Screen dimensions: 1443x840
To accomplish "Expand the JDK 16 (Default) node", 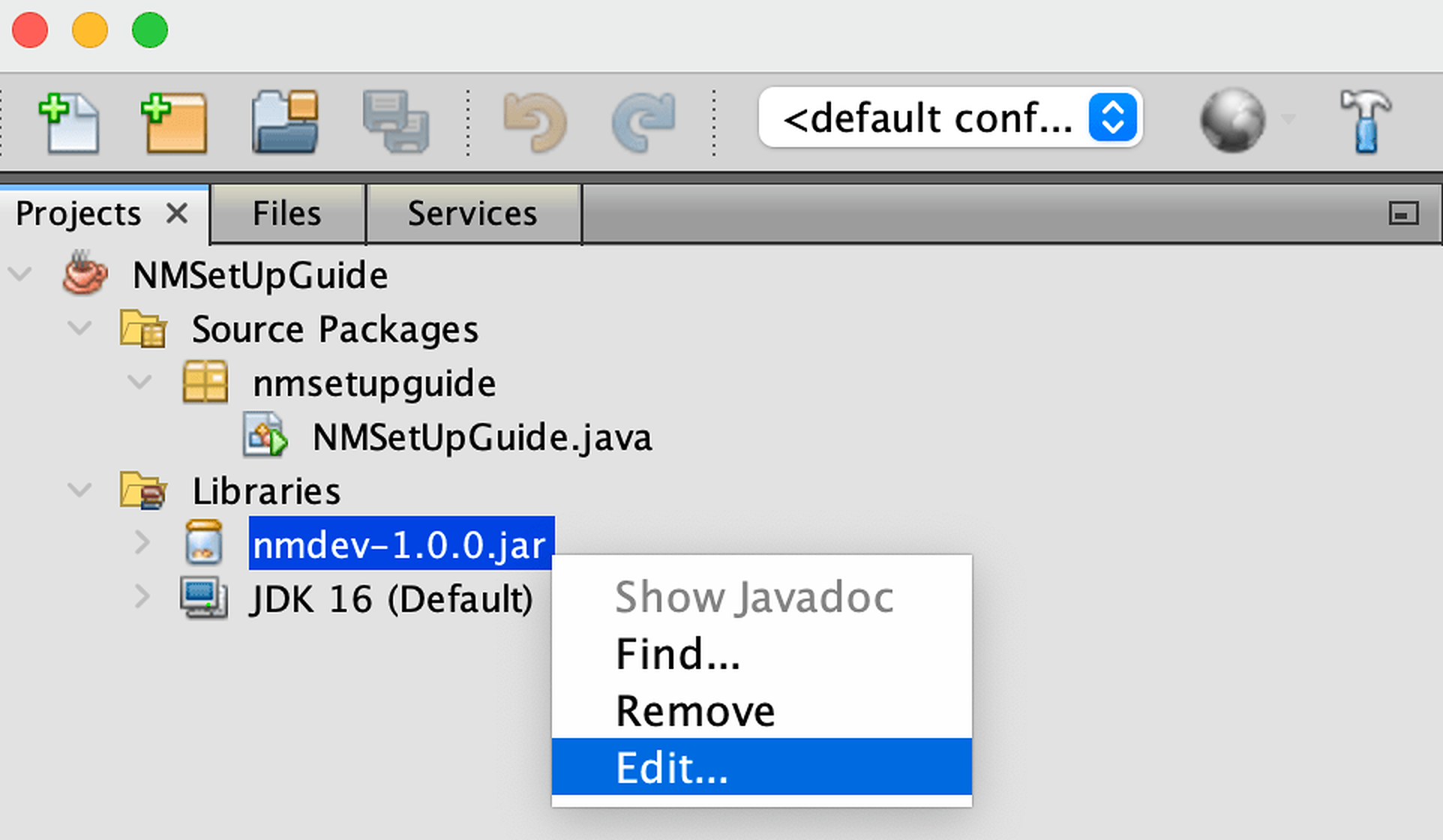I will [x=142, y=597].
